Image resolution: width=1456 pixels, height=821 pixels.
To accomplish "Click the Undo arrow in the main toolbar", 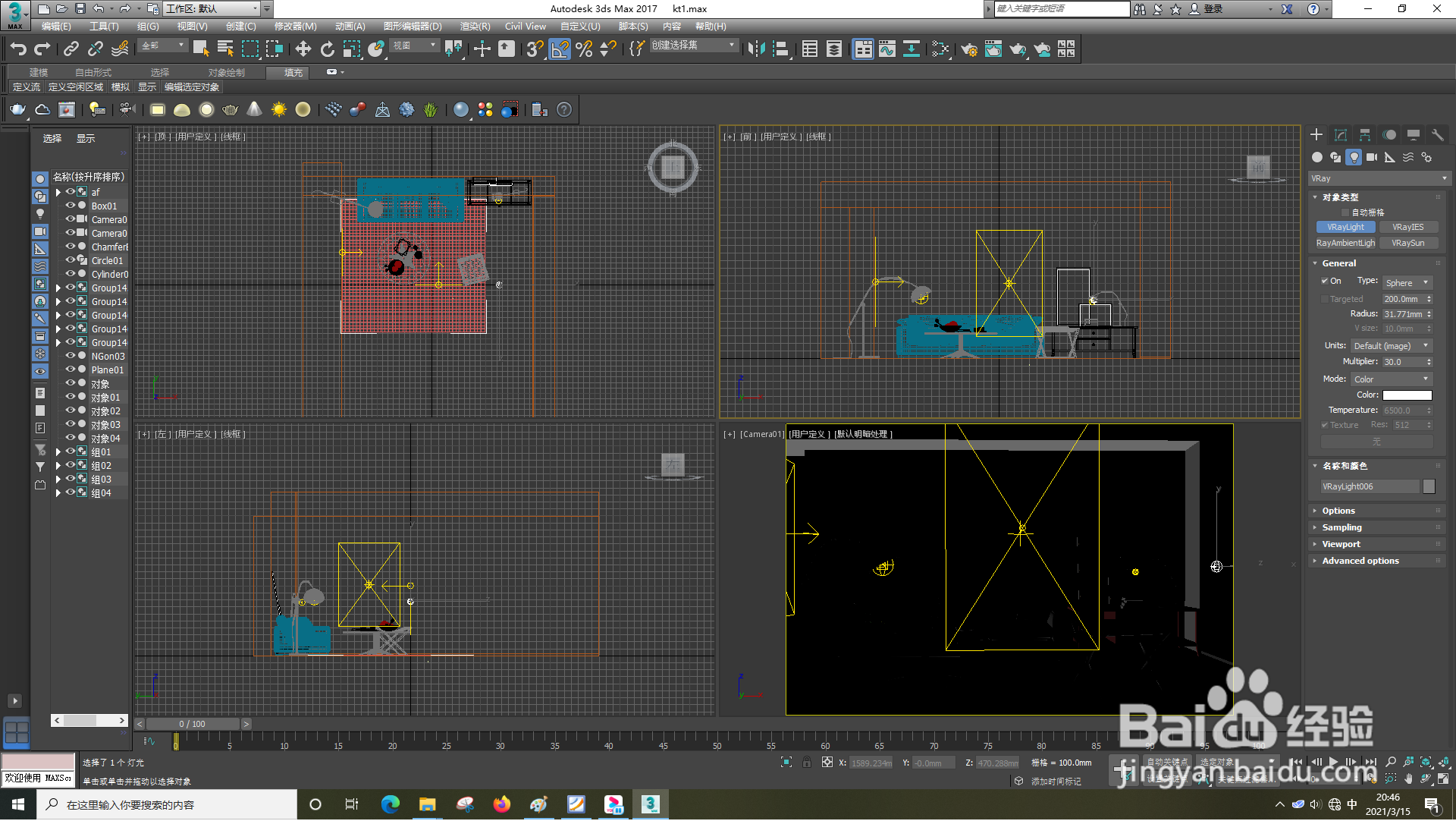I will click(x=18, y=49).
